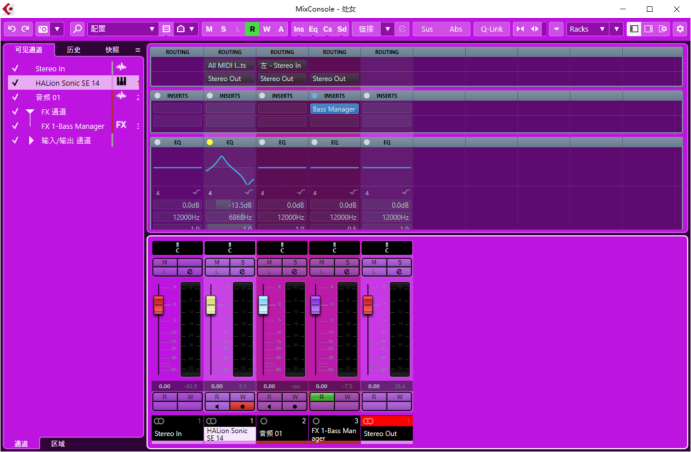Uncheck visibility of Stereo In channel
This screenshot has width=691, height=452.
(x=15, y=69)
